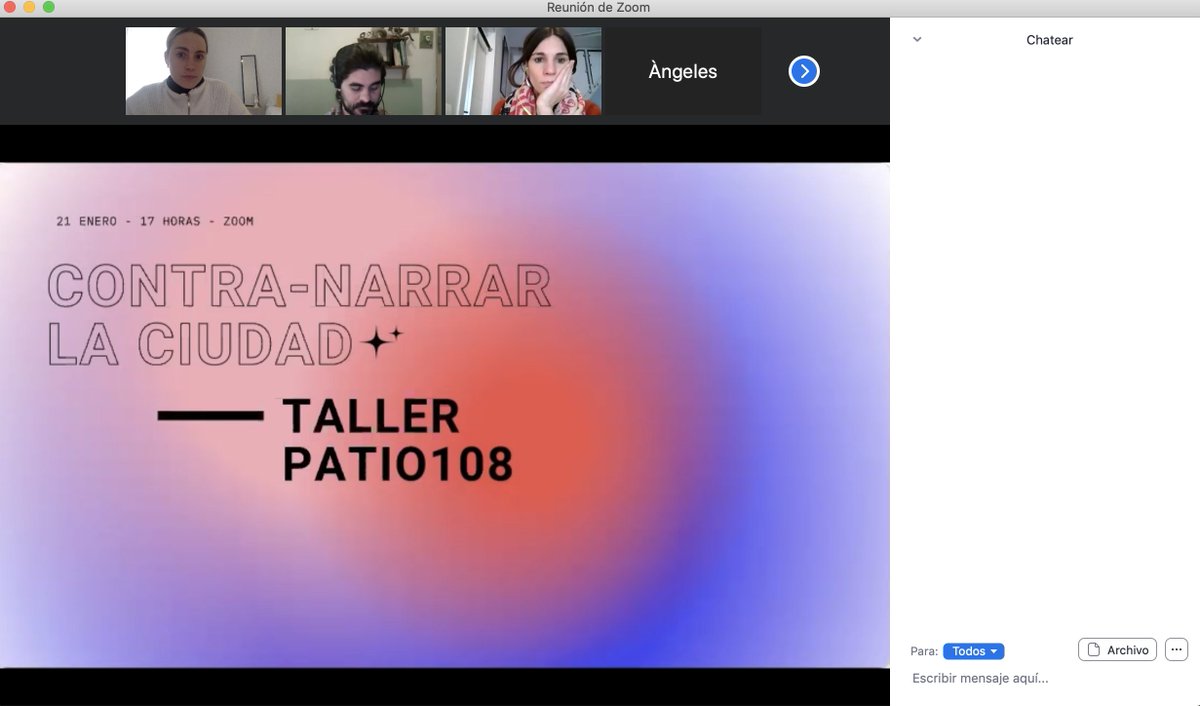Click the 'Para:' label in chat
The width and height of the screenshot is (1200, 706).
tap(924, 651)
